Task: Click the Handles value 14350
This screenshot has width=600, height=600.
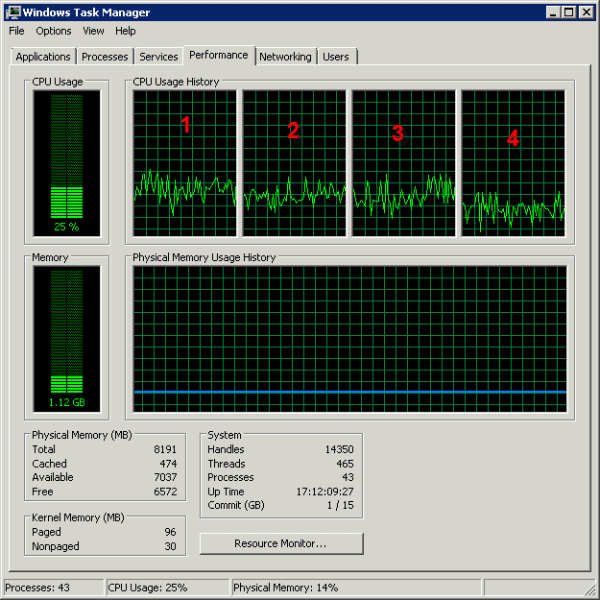Action: 339,449
